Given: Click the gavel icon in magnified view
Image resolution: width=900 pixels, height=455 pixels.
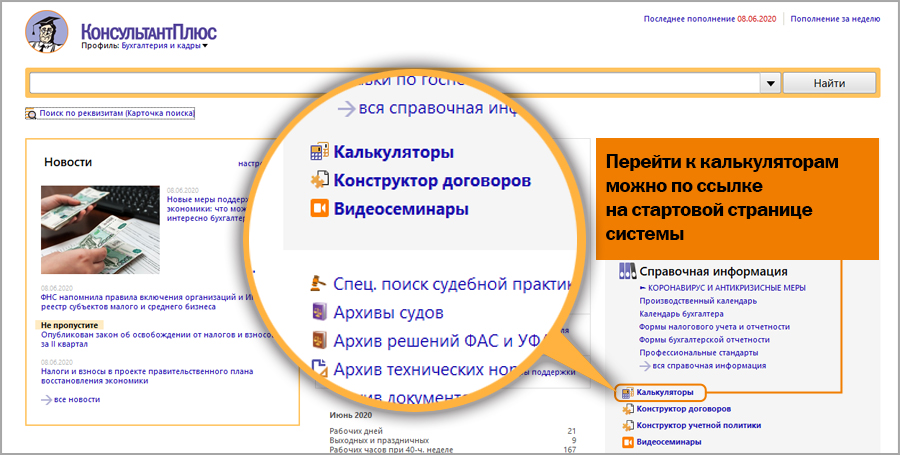Looking at the screenshot, I should tap(318, 282).
